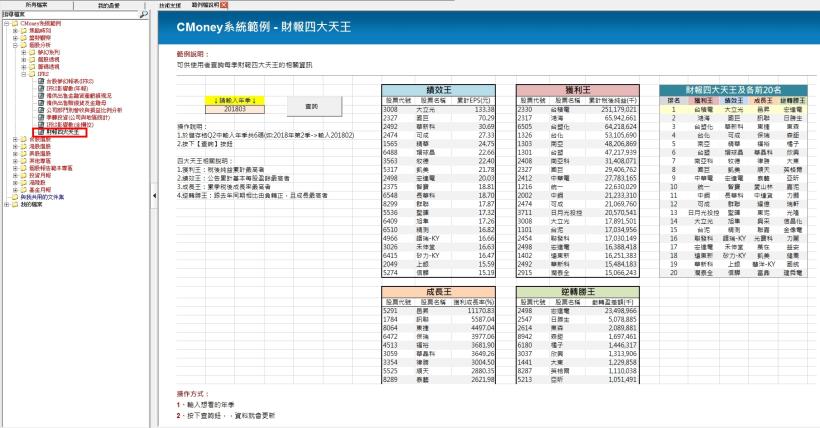This screenshot has width=820, height=428.
Task: Click the 個股分析 folder icon
Action: click(24, 46)
